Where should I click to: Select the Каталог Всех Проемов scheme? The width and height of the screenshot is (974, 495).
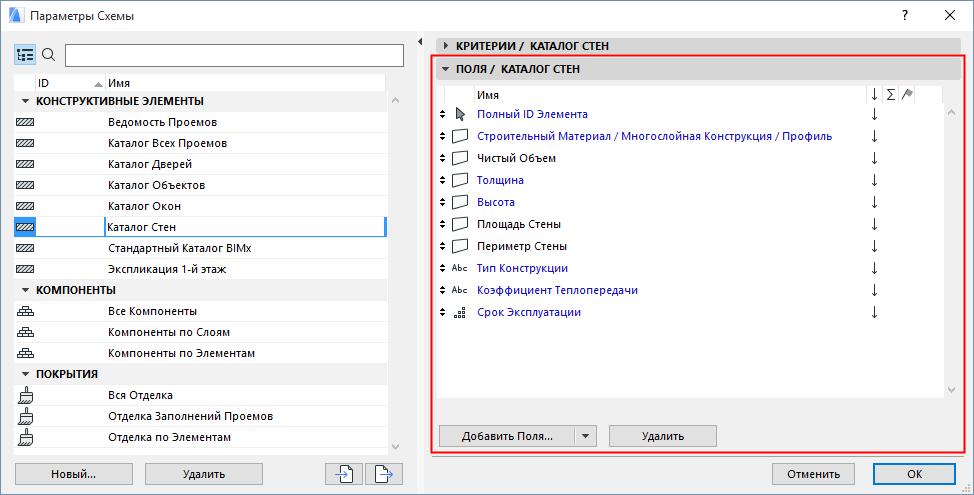[200, 143]
